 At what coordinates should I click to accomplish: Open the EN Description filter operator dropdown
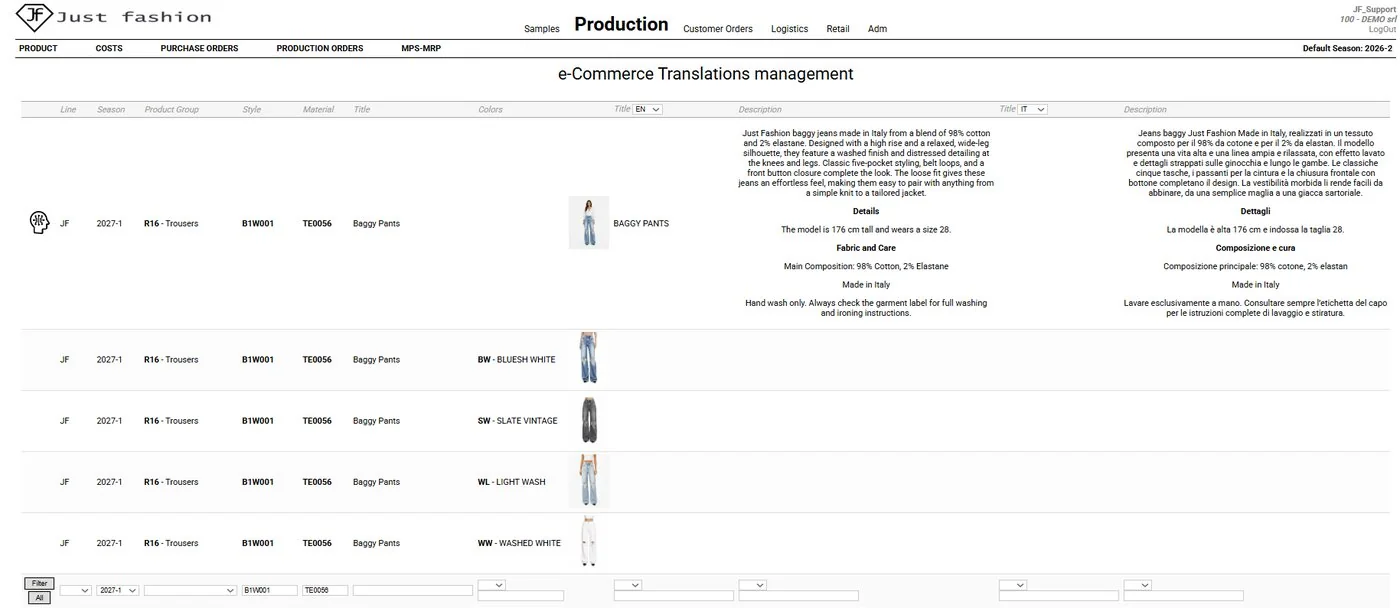752,584
